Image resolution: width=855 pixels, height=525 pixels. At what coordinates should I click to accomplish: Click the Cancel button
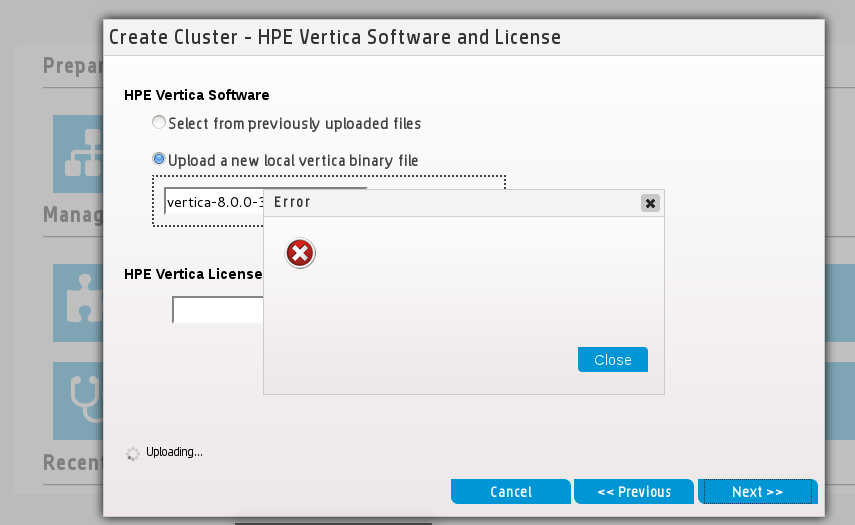pos(511,492)
